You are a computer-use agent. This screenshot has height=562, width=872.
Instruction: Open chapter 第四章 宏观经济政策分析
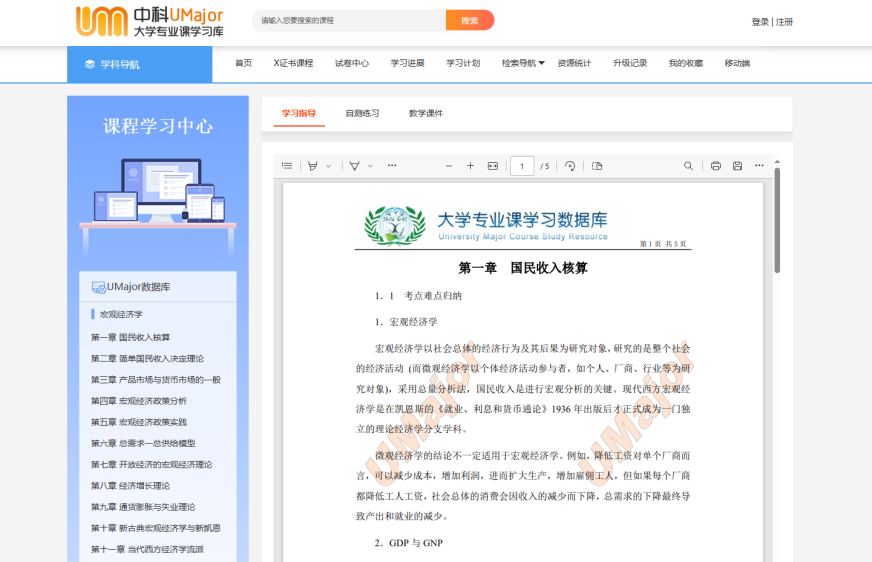point(139,401)
